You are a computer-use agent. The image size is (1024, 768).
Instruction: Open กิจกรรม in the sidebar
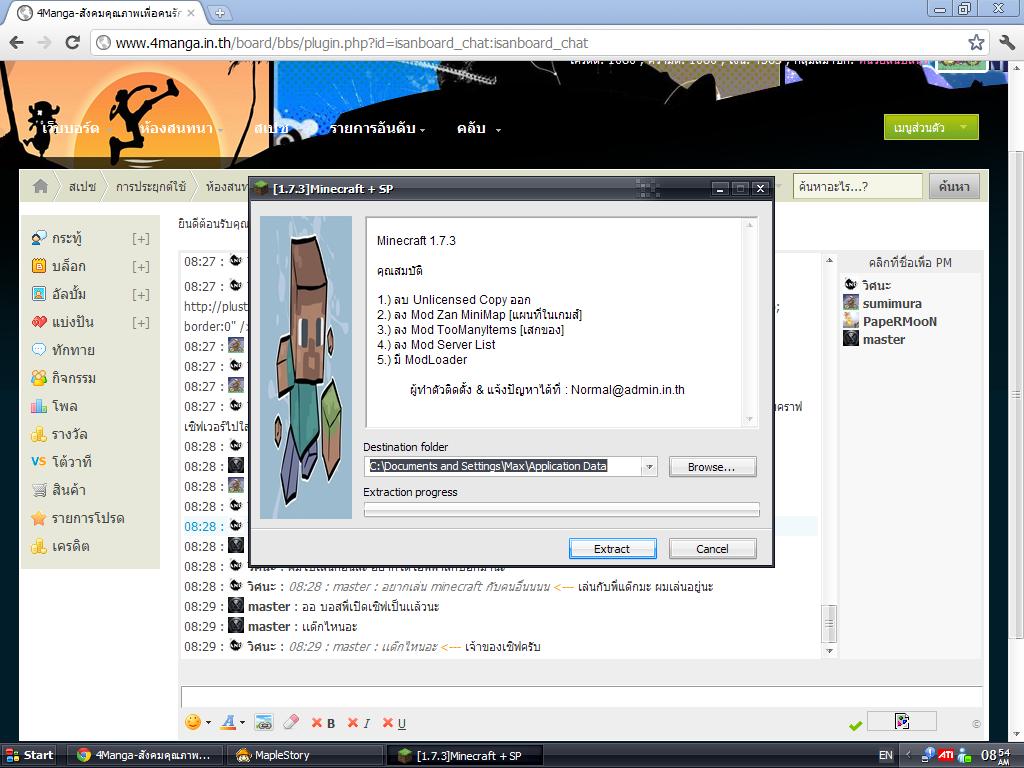coord(74,379)
